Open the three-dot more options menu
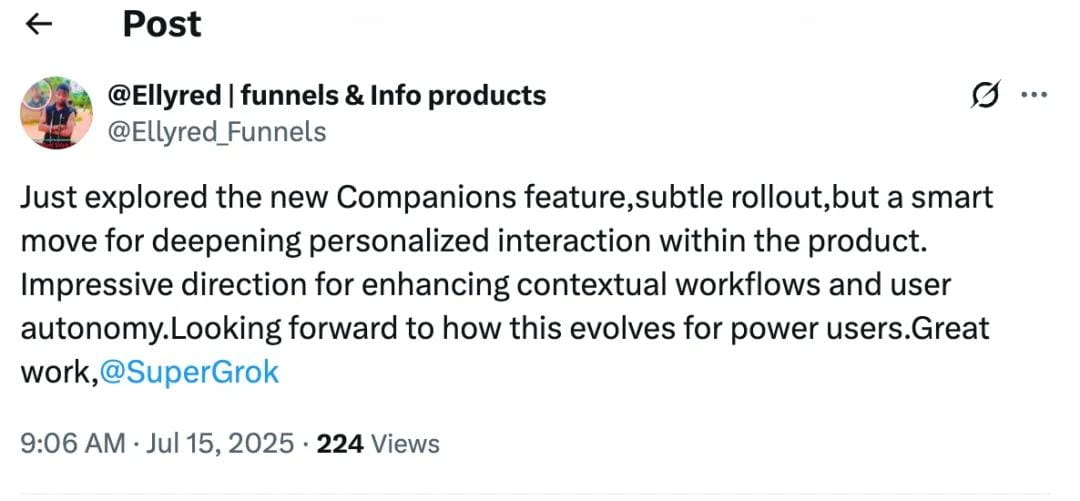 (x=1034, y=95)
